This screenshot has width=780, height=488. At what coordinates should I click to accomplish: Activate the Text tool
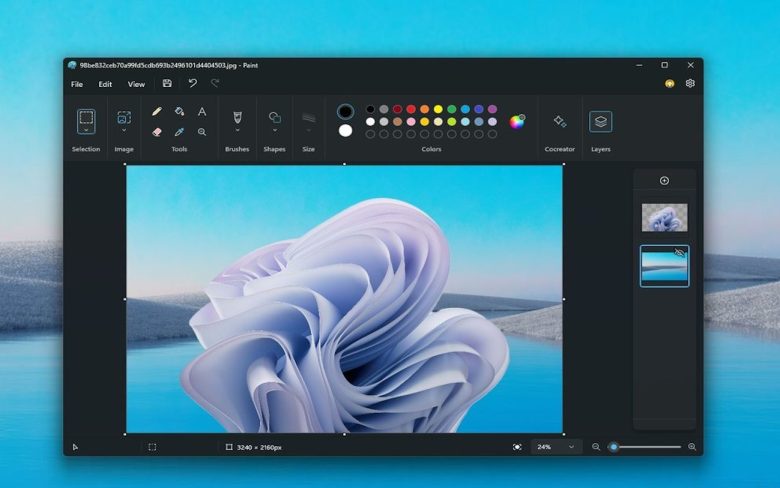202,112
